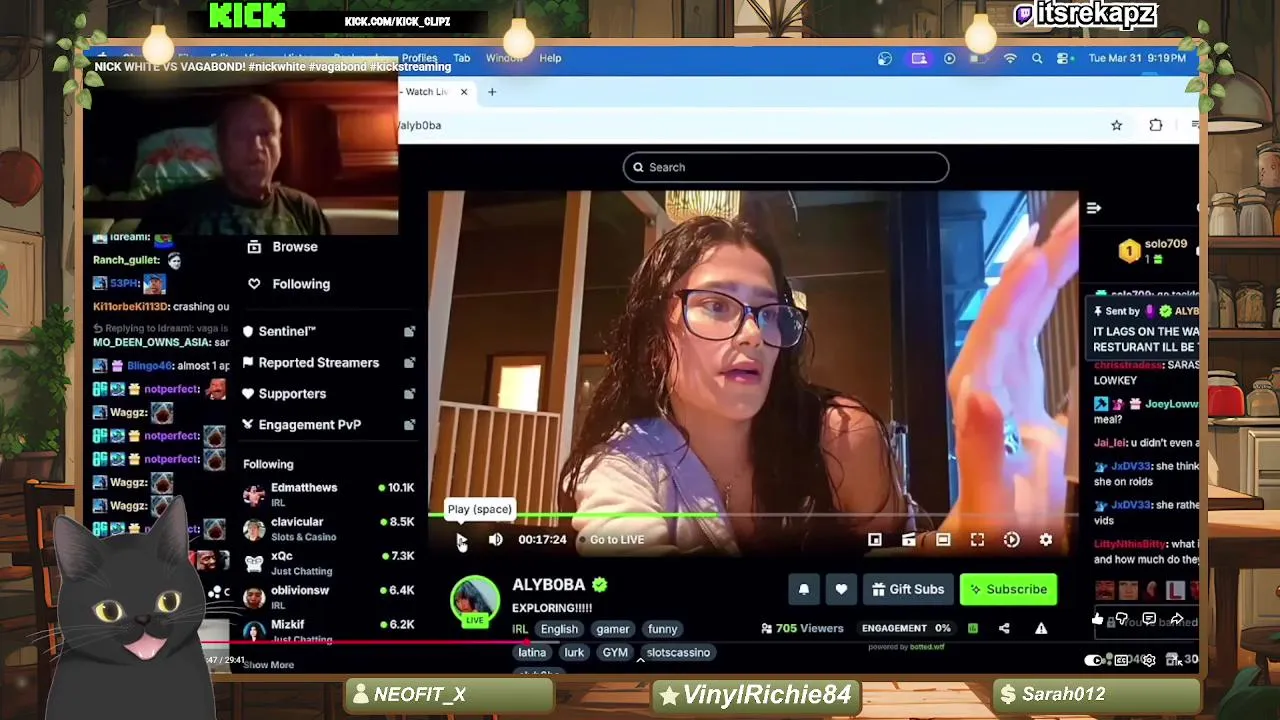This screenshot has height=720, width=1280.
Task: Open the Profiles menu in menu bar
Action: [419, 58]
